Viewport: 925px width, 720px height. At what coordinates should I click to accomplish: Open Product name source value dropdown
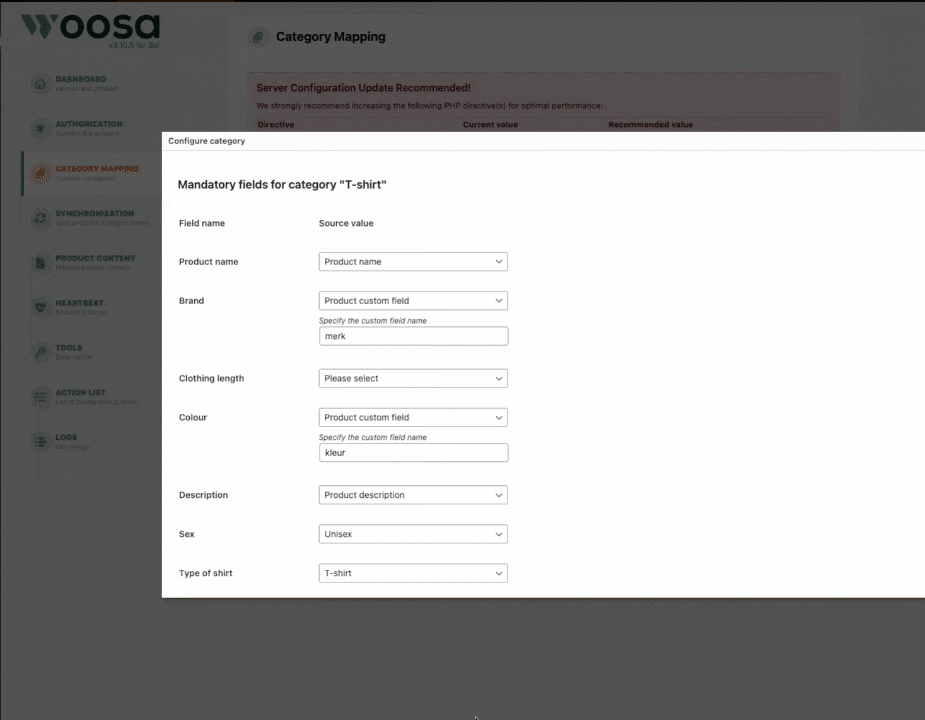coord(413,261)
